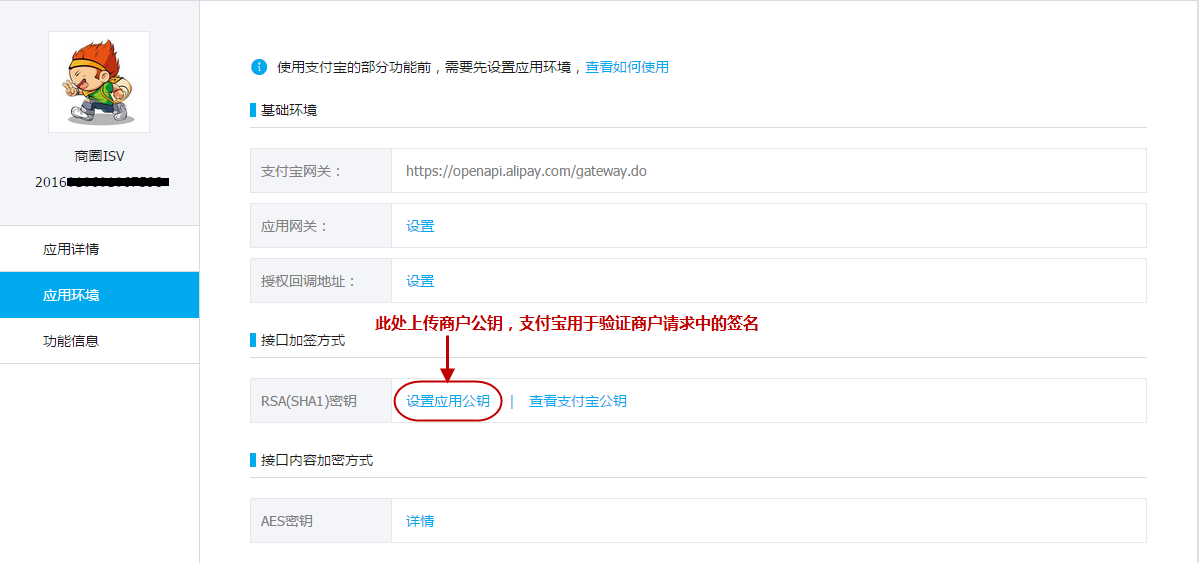Click the 应用网关 label cell

(321, 226)
